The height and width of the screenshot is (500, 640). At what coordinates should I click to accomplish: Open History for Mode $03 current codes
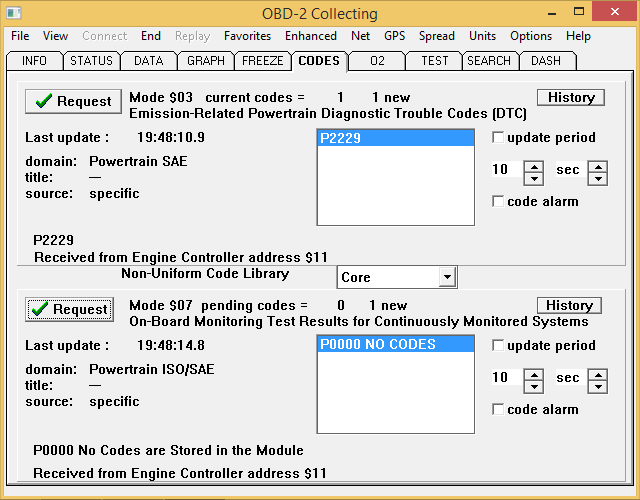570,97
